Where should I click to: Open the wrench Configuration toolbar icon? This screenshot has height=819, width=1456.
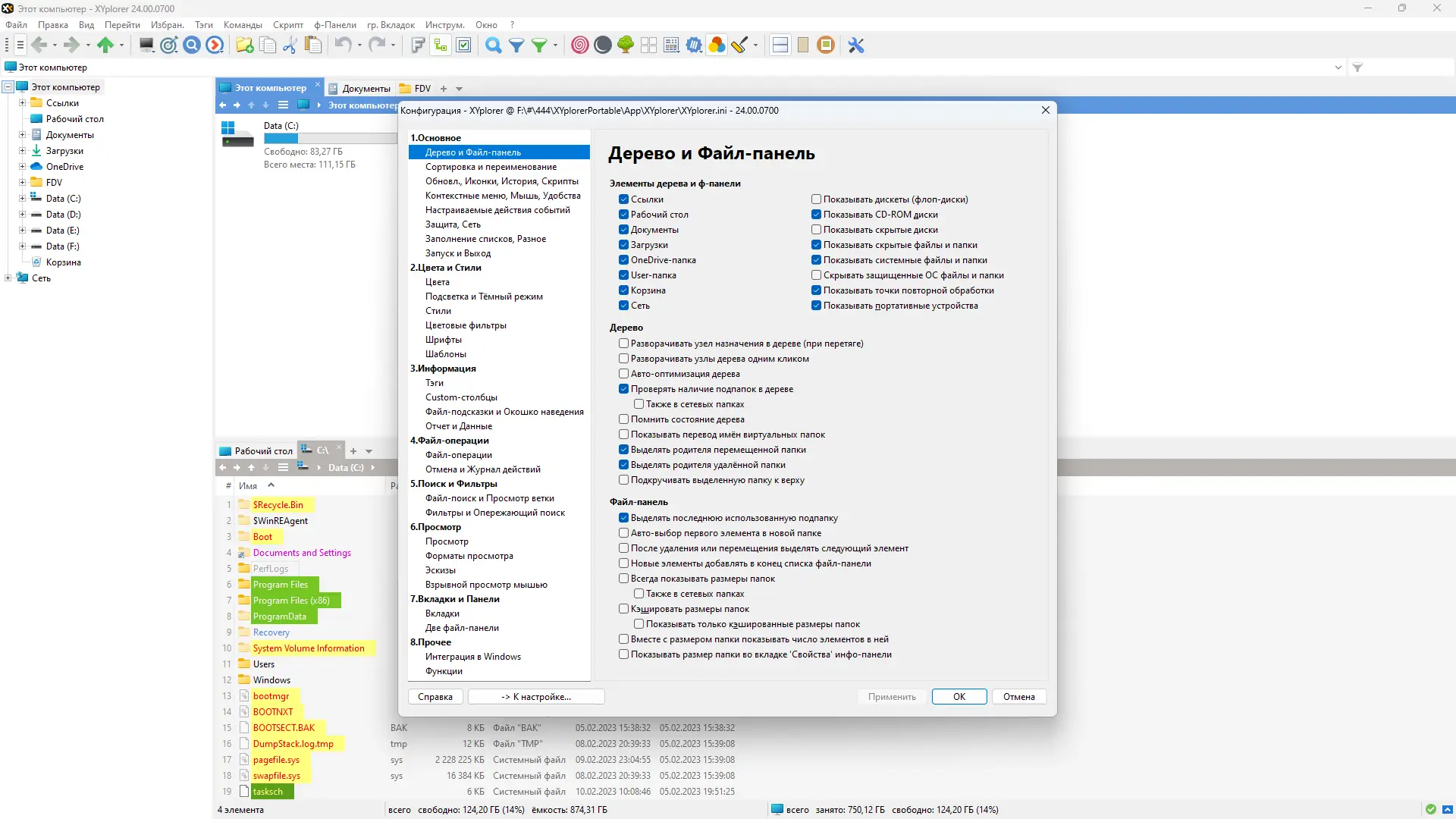click(x=856, y=45)
